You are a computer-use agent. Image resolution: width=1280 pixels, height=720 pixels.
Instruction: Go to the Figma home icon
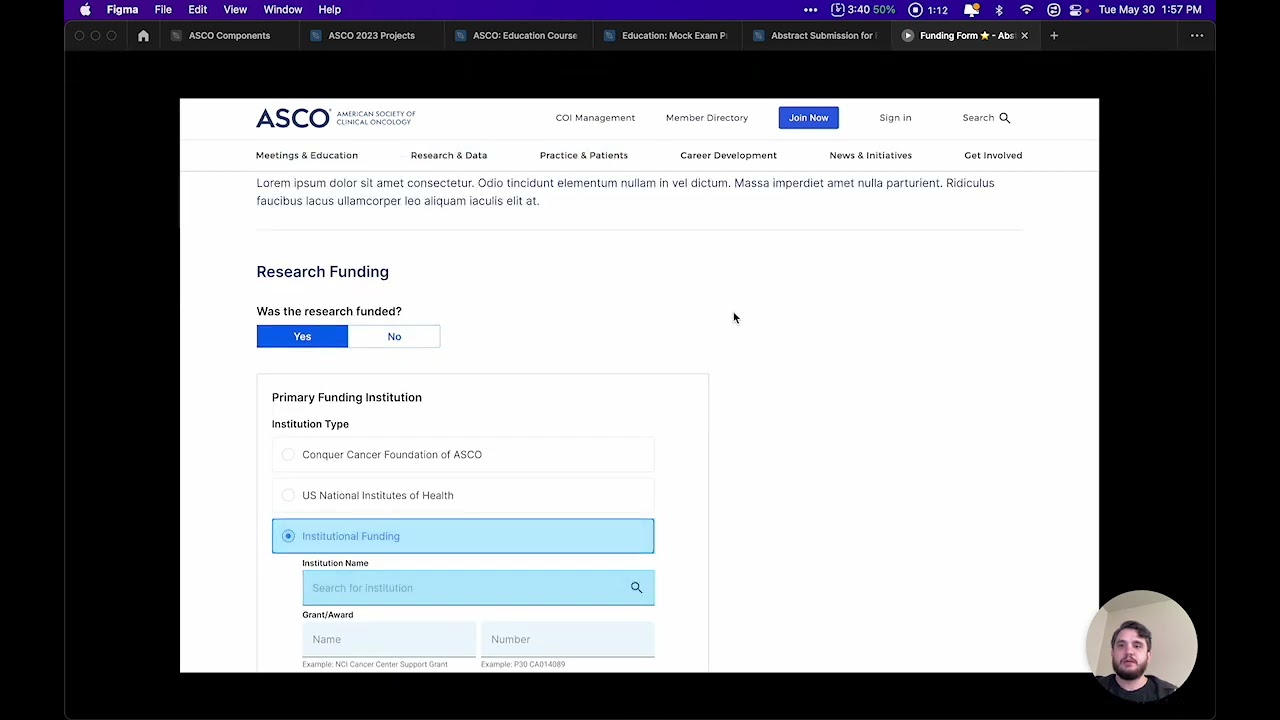pyautogui.click(x=143, y=36)
